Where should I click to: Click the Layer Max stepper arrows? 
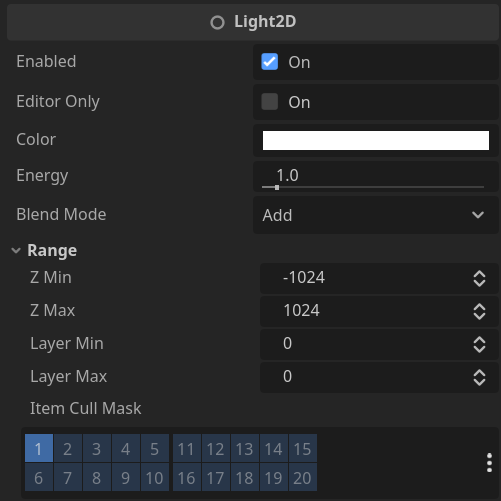point(479,378)
